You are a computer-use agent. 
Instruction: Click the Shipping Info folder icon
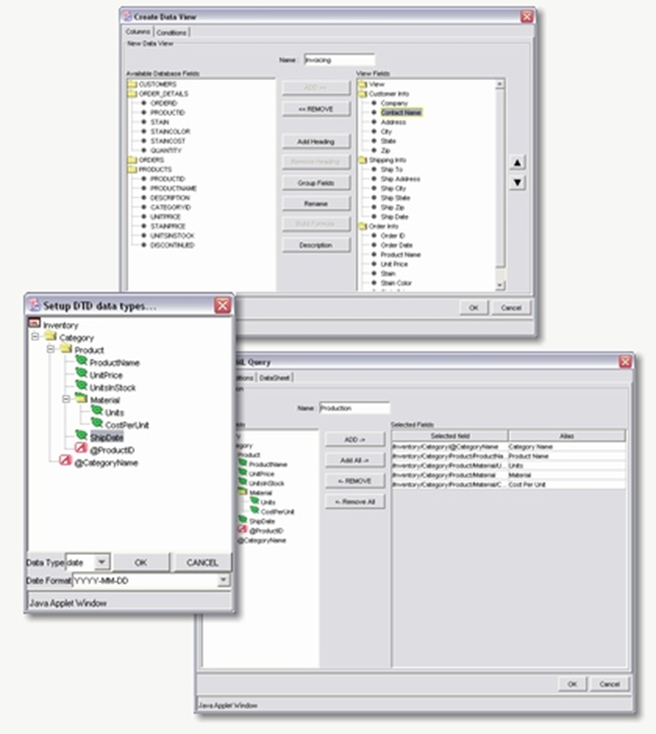pyautogui.click(x=362, y=160)
